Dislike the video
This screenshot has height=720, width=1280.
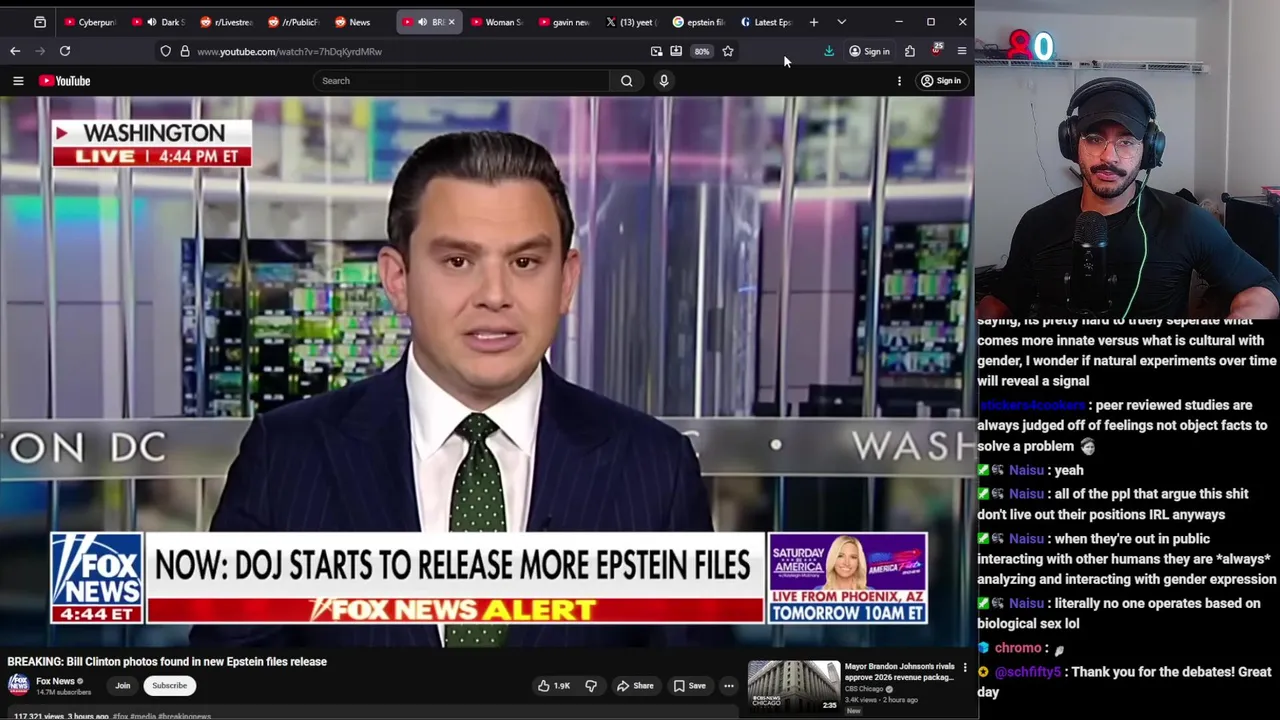click(591, 686)
